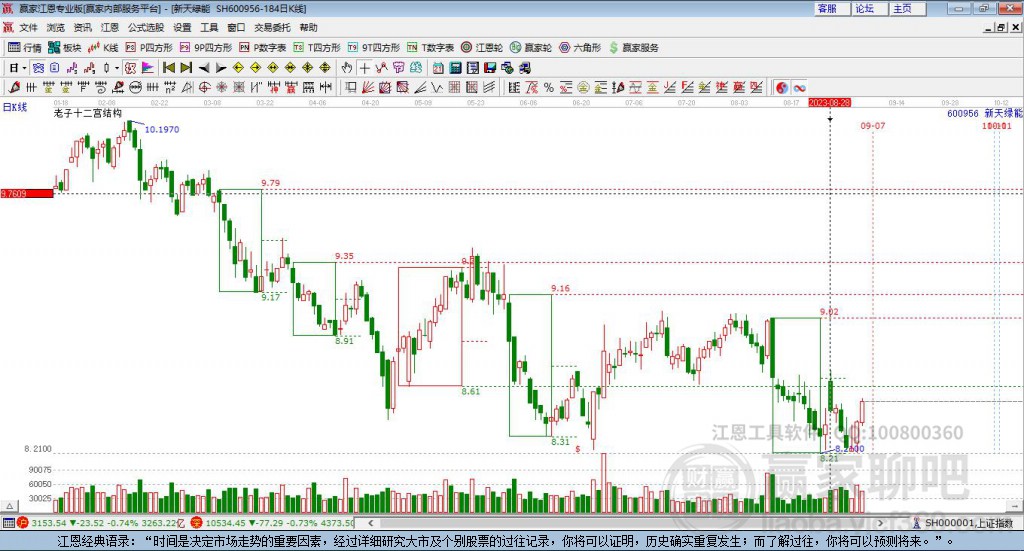Click the 板块 toolbar button
The height and width of the screenshot is (551, 1024).
coord(65,48)
